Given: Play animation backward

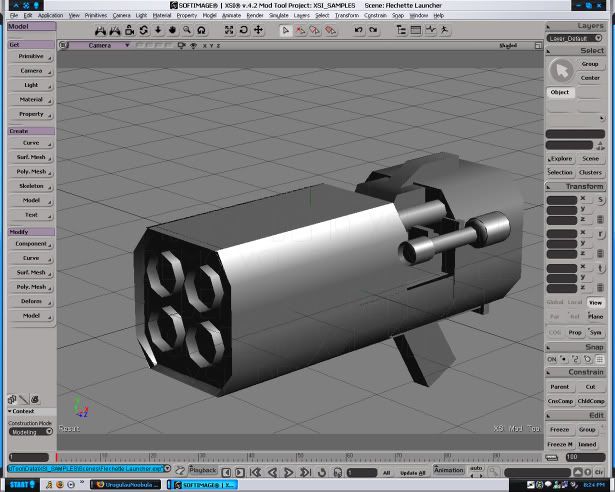Looking at the screenshot, I should pos(273,472).
